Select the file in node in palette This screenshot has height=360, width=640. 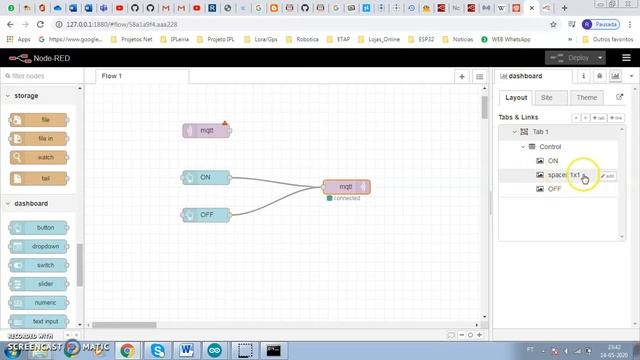point(39,139)
